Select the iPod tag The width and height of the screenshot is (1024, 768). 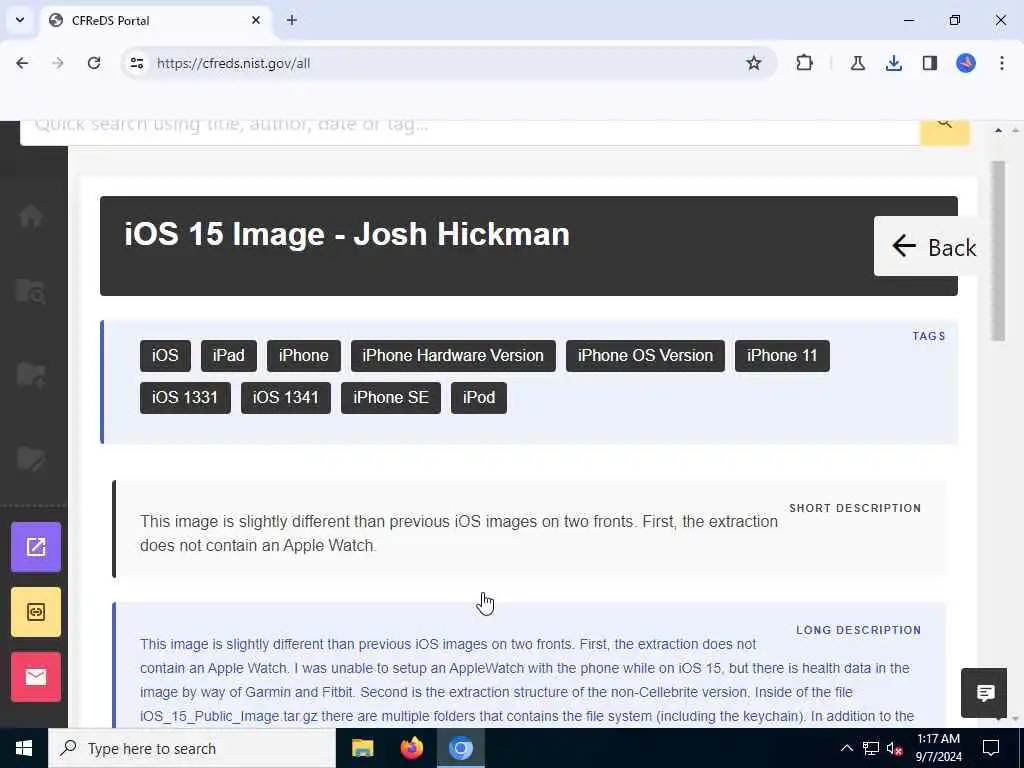(479, 398)
